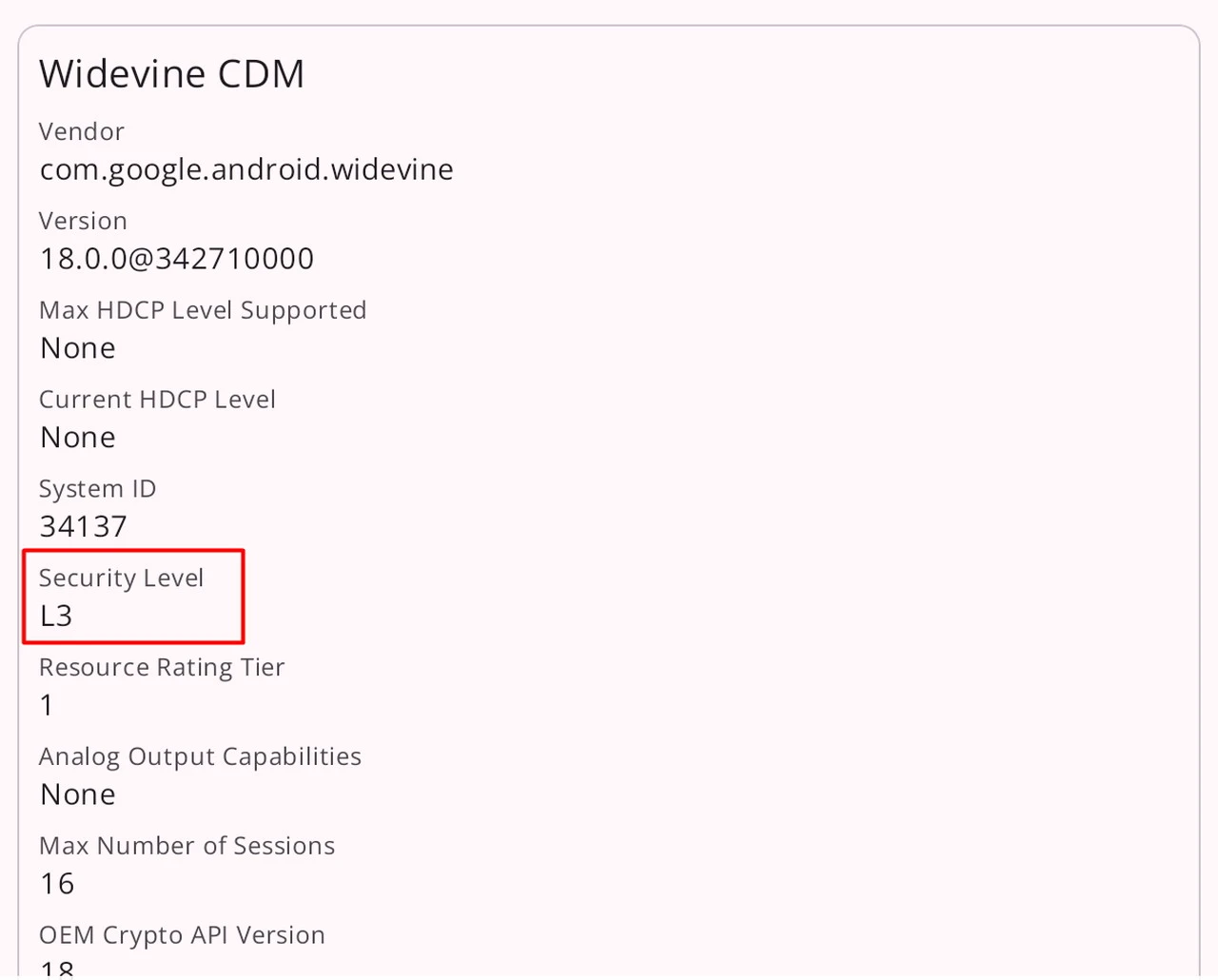Select the version number 18.0.0@342710000
The height and width of the screenshot is (980, 1218).
click(x=177, y=259)
